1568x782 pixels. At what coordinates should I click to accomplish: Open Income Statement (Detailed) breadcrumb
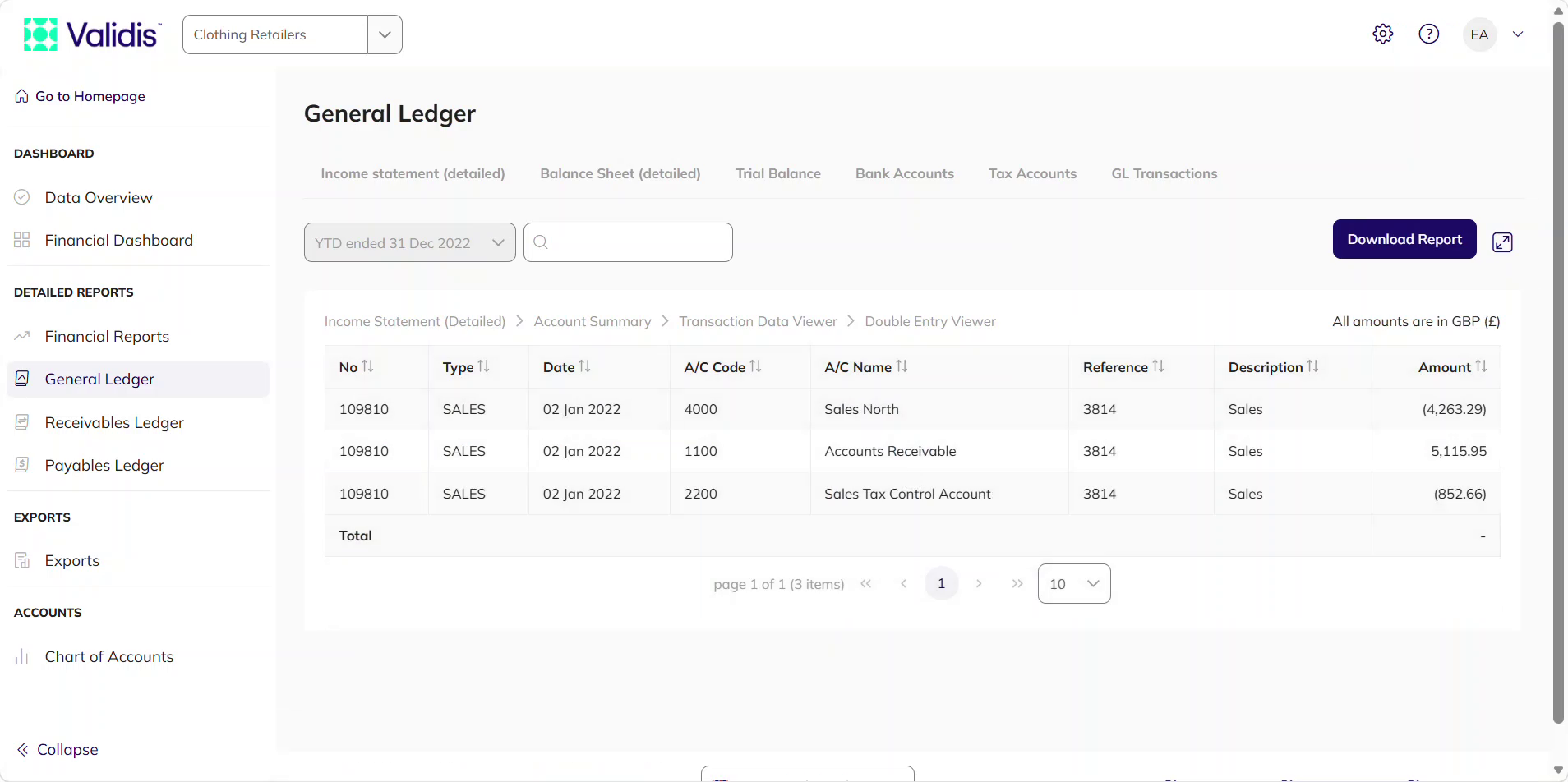point(415,321)
